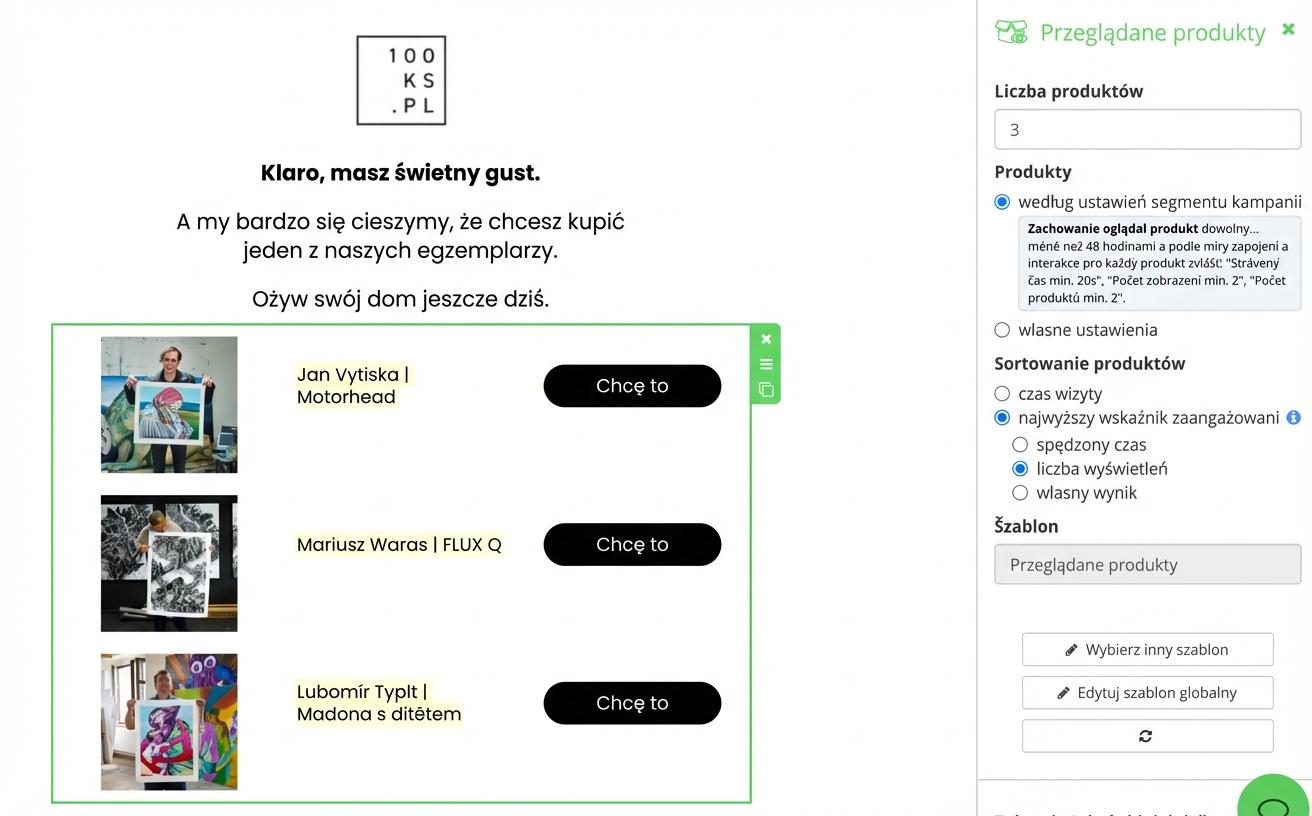Click the Szablon Przeglądane produkty field
The image size is (1312, 816).
point(1147,565)
